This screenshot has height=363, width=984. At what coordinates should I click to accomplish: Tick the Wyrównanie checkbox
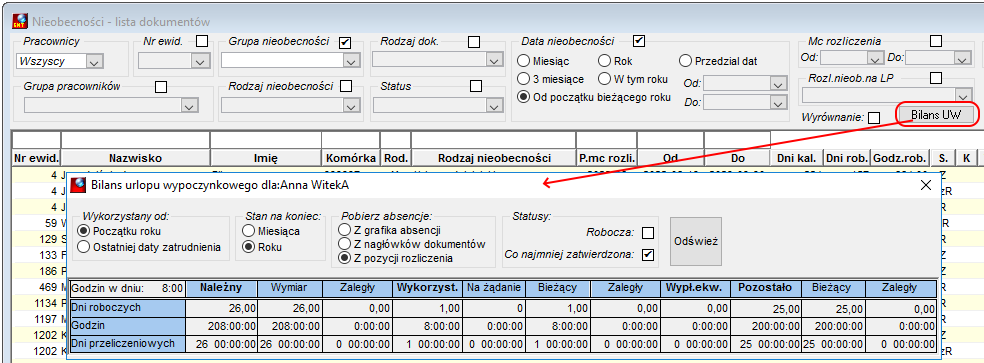pos(874,117)
